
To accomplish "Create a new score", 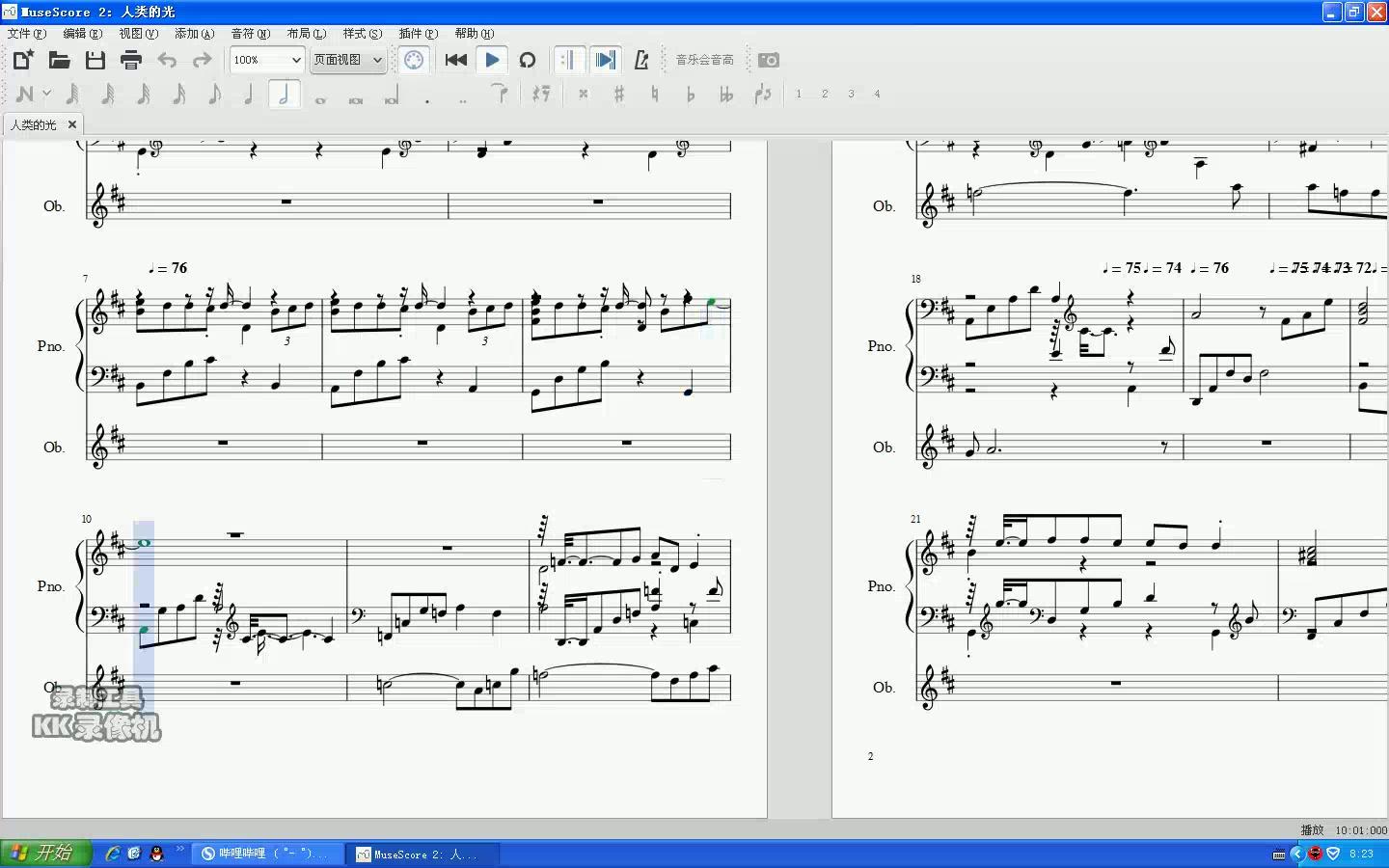I will tap(23, 60).
